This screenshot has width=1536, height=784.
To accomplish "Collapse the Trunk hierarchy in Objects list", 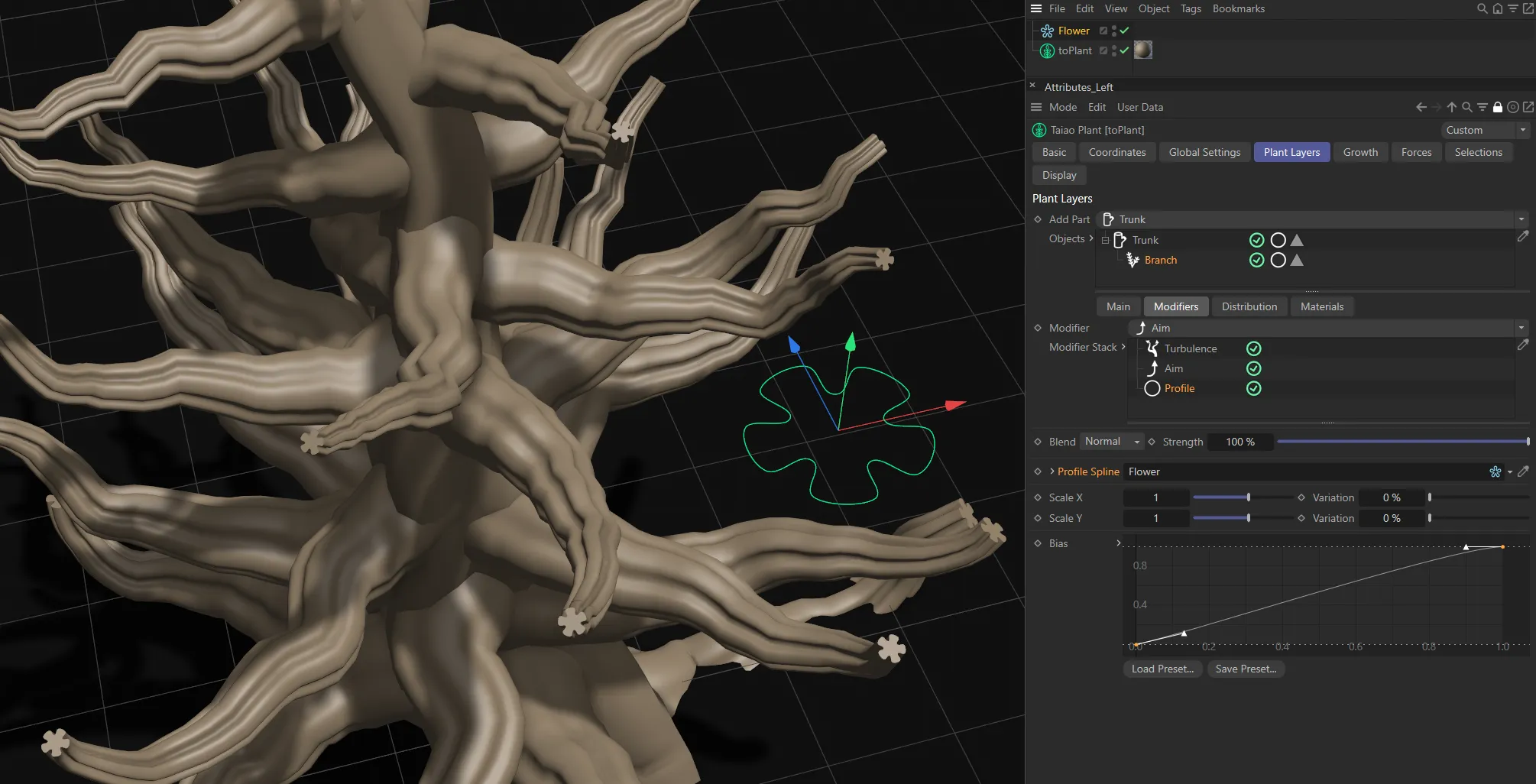I will click(x=1105, y=239).
